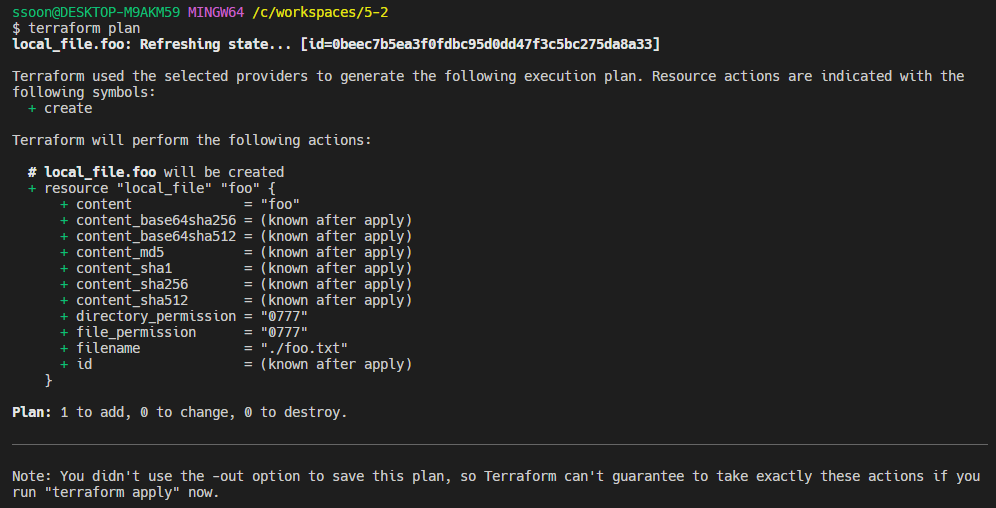Click 'Terraform will perform the following actions:' line
The height and width of the screenshot is (508, 996).
point(192,140)
